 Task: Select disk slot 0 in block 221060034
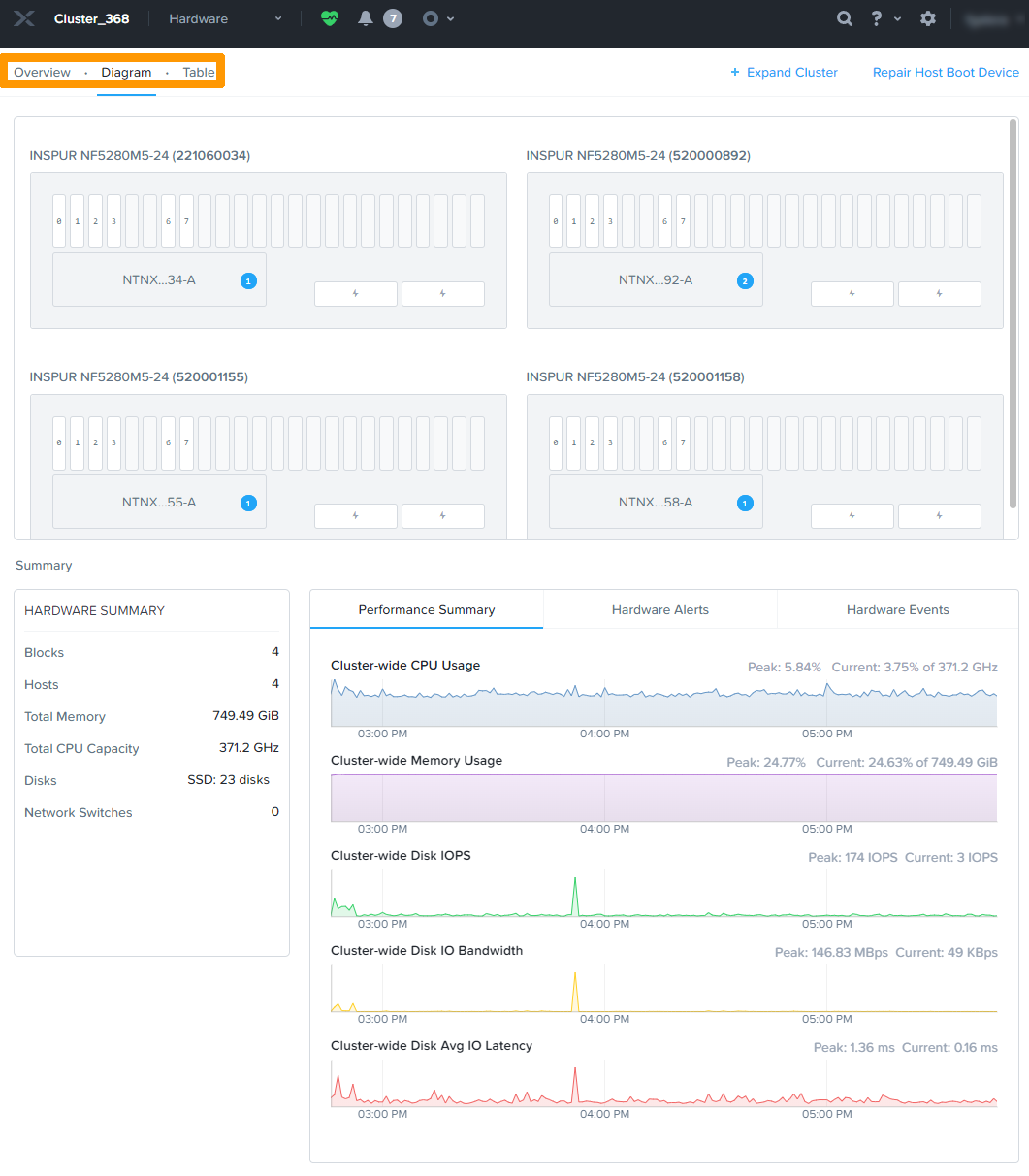click(59, 221)
